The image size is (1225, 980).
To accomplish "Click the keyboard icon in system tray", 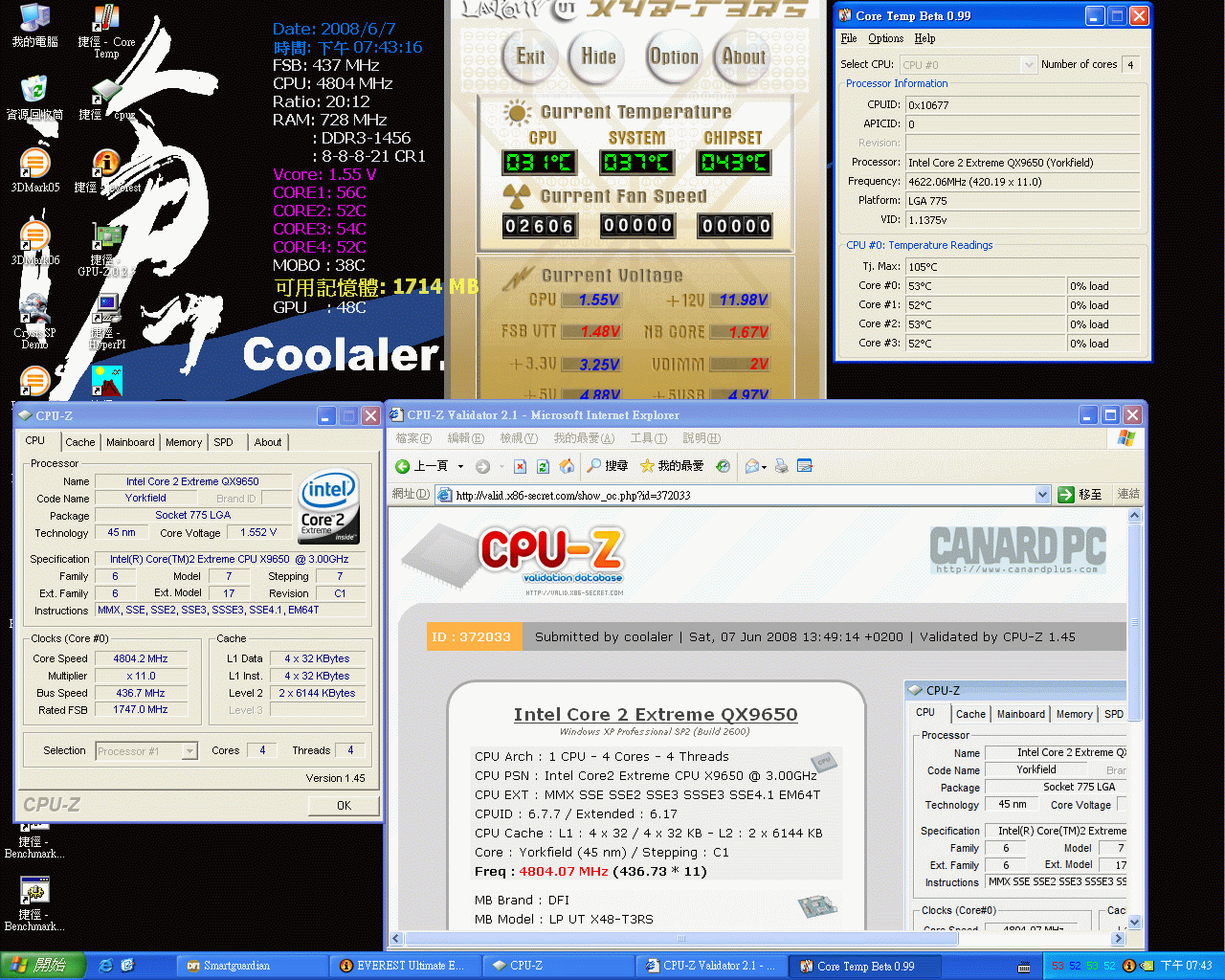I will click(x=1024, y=966).
